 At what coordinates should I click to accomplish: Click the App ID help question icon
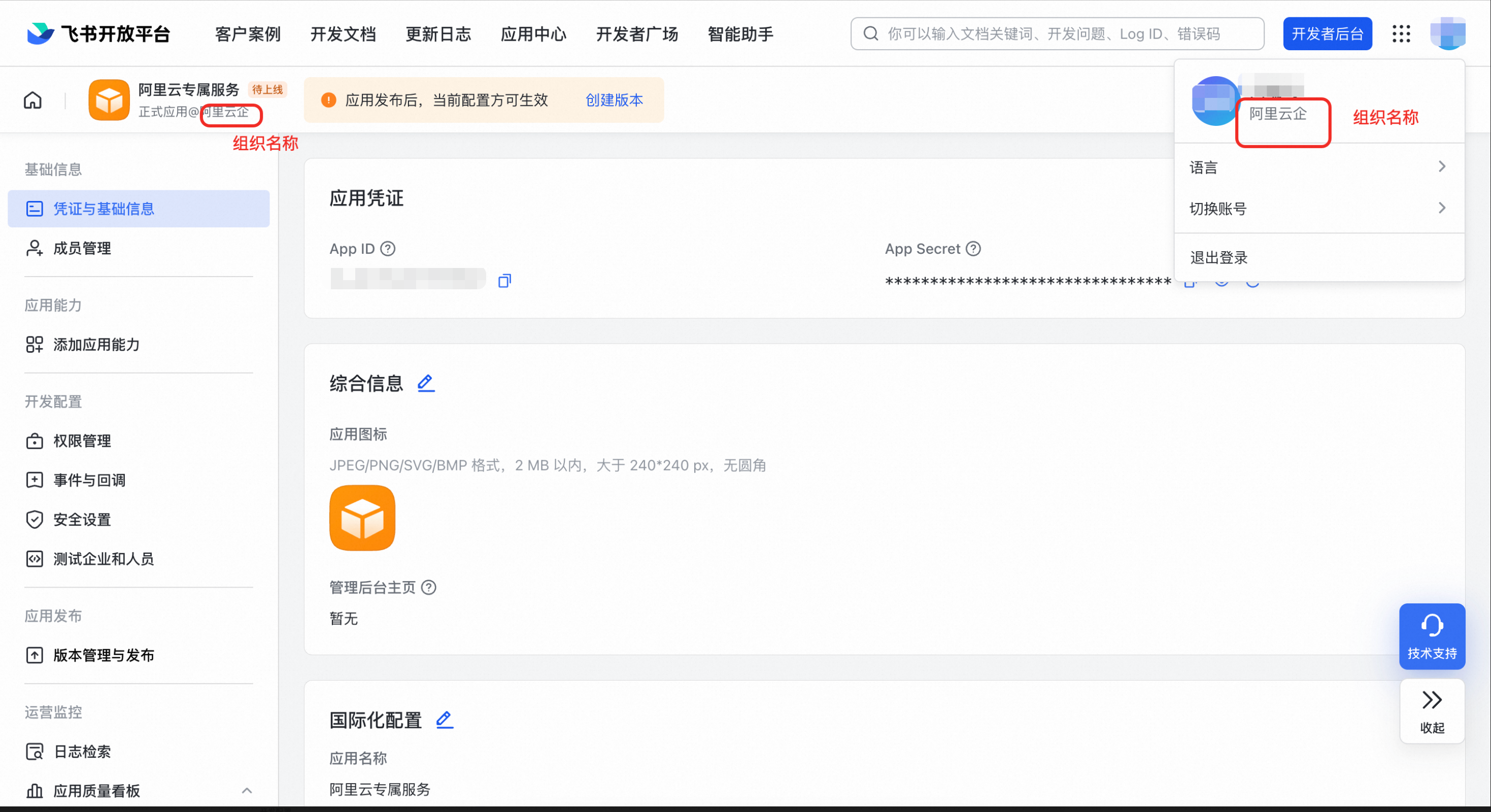388,249
